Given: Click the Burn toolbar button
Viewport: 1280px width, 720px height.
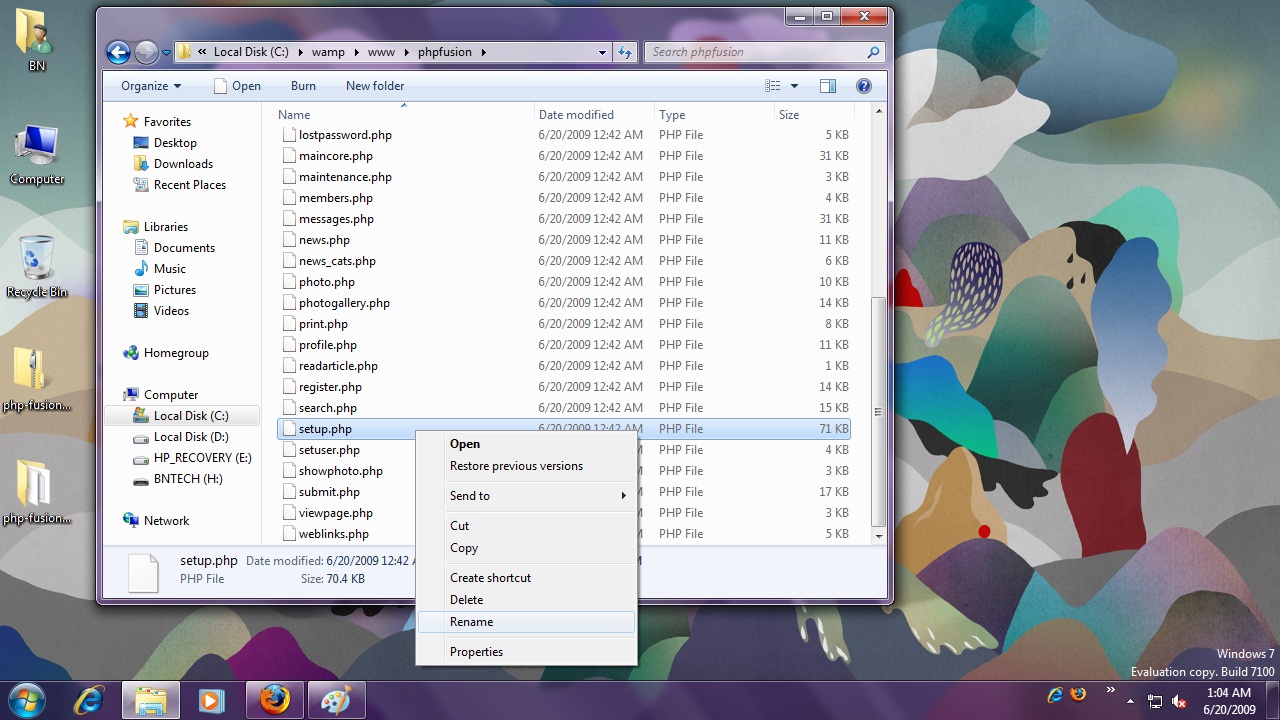Looking at the screenshot, I should pos(303,86).
